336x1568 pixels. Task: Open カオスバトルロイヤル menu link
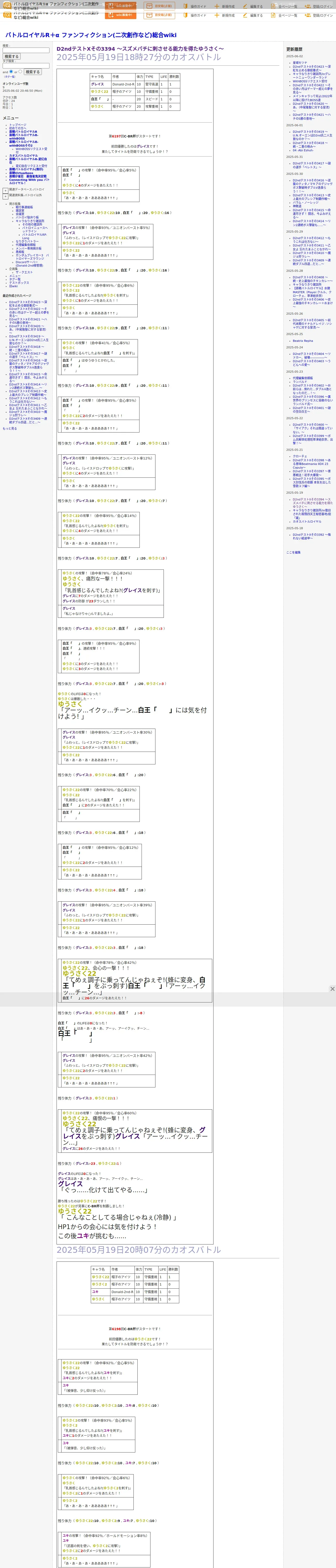pos(23,156)
